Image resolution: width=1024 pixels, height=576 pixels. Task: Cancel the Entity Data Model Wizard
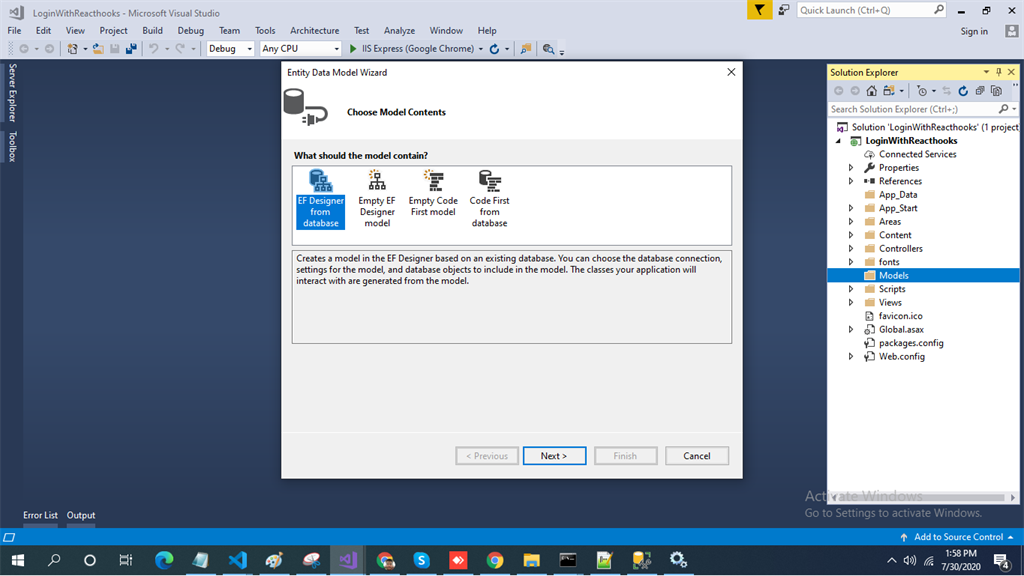[x=697, y=456]
